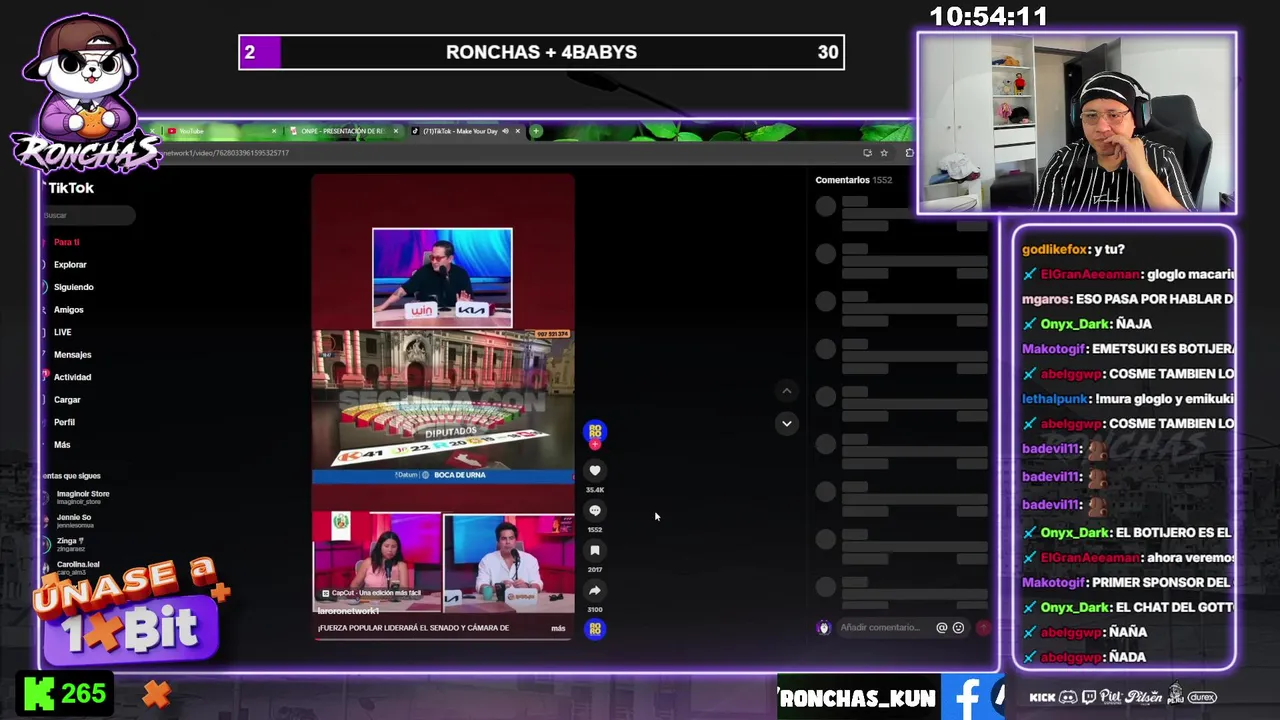Open Actividad notifications in sidebar
The height and width of the screenshot is (720, 1280).
[x=71, y=377]
